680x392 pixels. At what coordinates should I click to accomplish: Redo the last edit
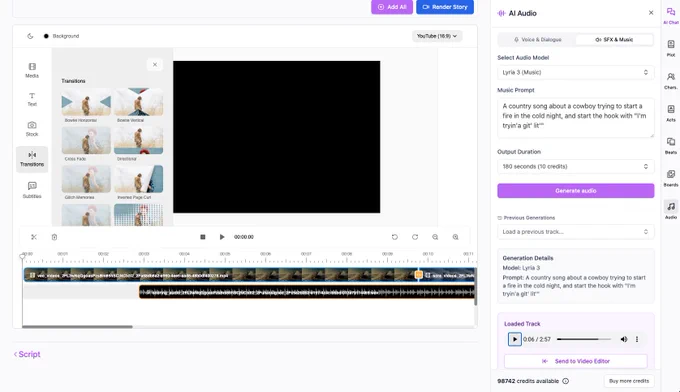415,237
